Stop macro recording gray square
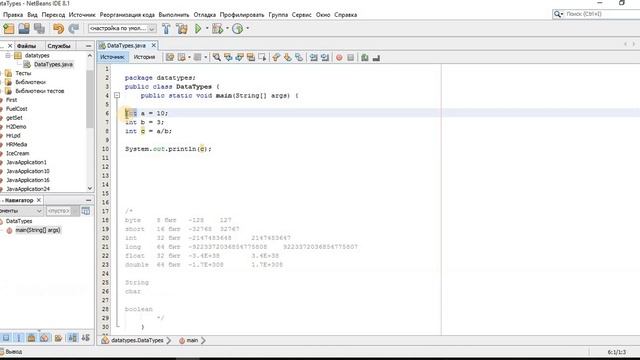Screen dimensions: 640x360 coord(351,58)
